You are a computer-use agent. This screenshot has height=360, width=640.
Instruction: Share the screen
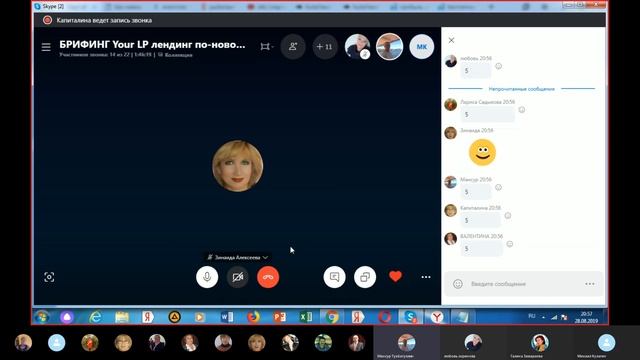pyautogui.click(x=365, y=277)
